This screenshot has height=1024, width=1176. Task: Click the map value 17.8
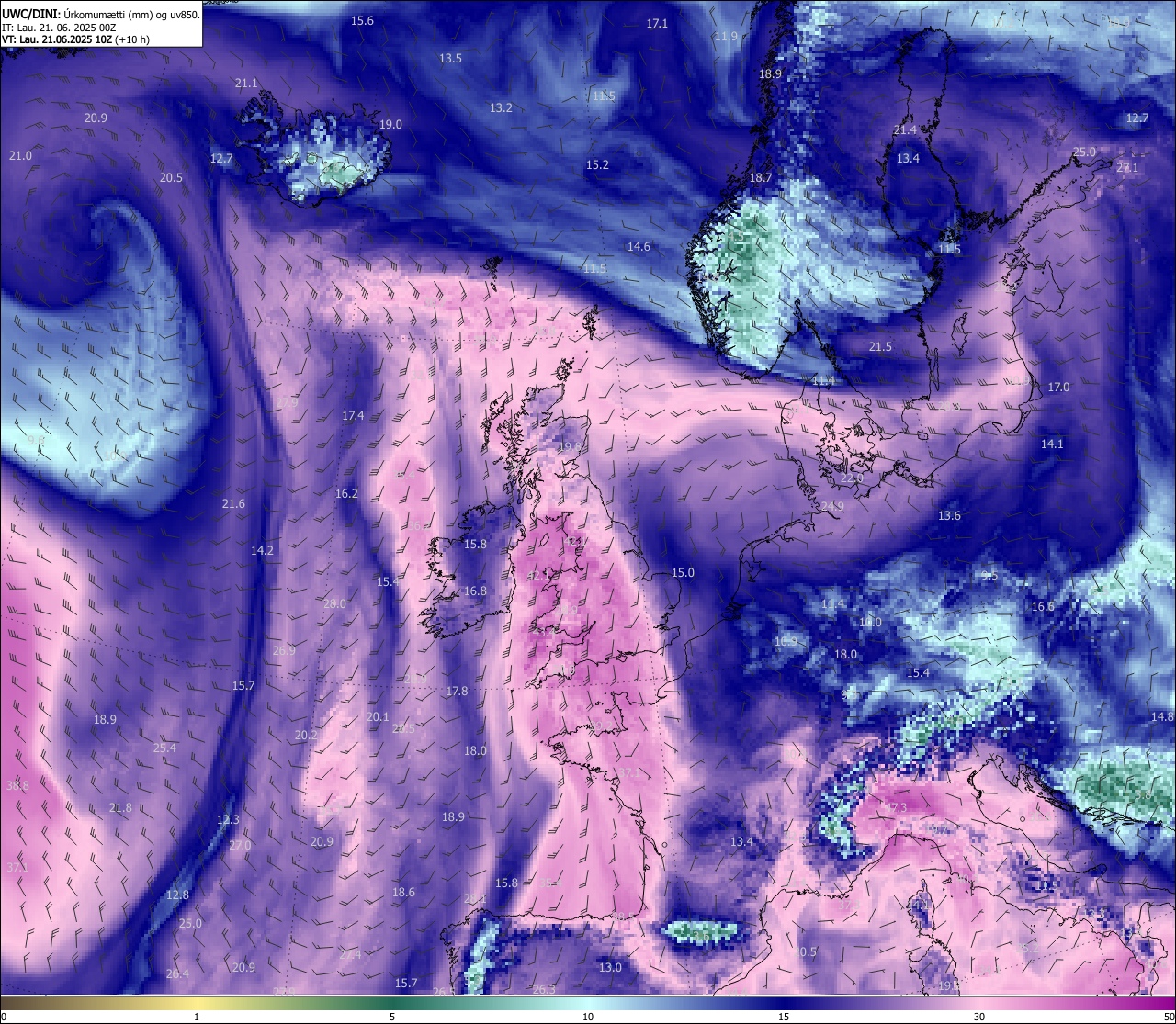click(x=457, y=691)
